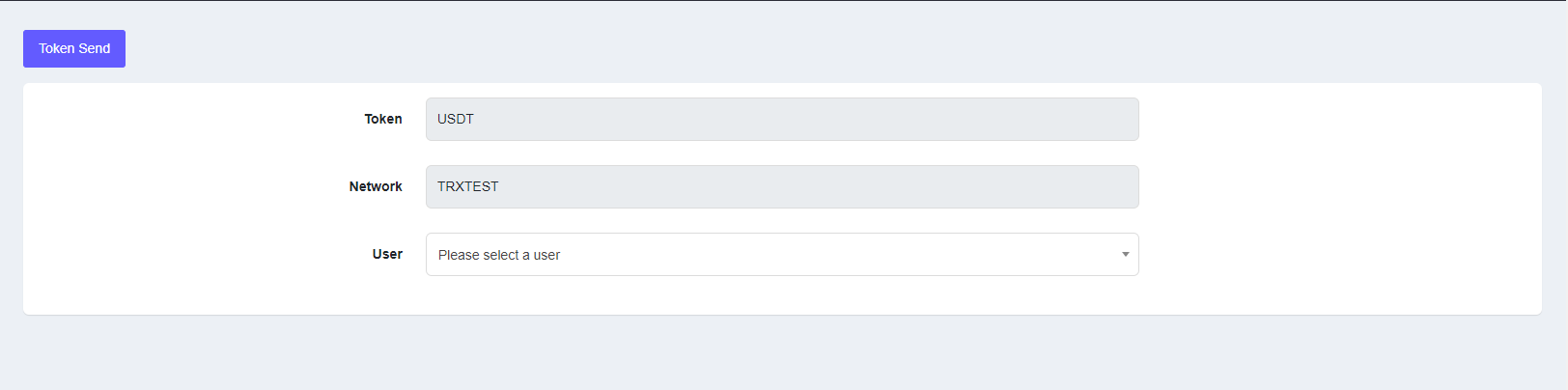Click the caret arrow in User dropdown
This screenshot has width=1568, height=390.
pyautogui.click(x=1125, y=255)
